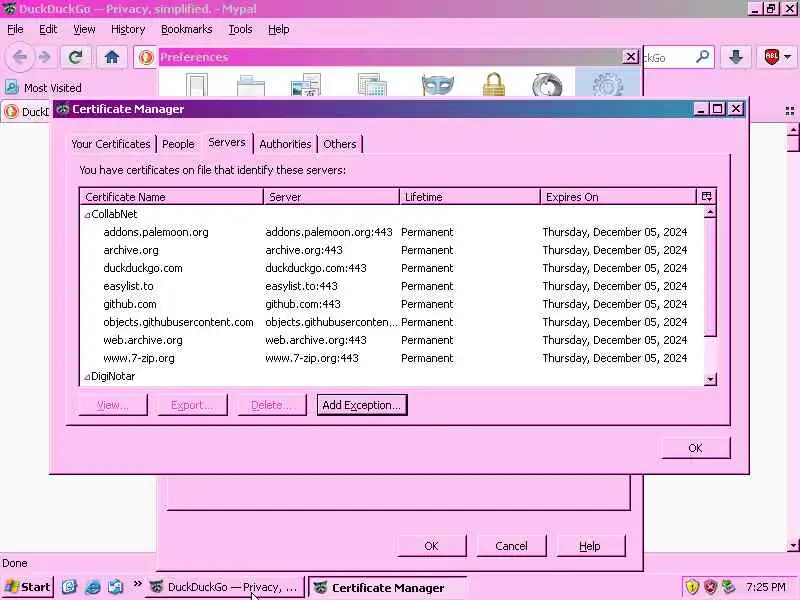The height and width of the screenshot is (600, 800).
Task: Select addons.palemoon.org certificate row
Action: [x=392, y=232]
